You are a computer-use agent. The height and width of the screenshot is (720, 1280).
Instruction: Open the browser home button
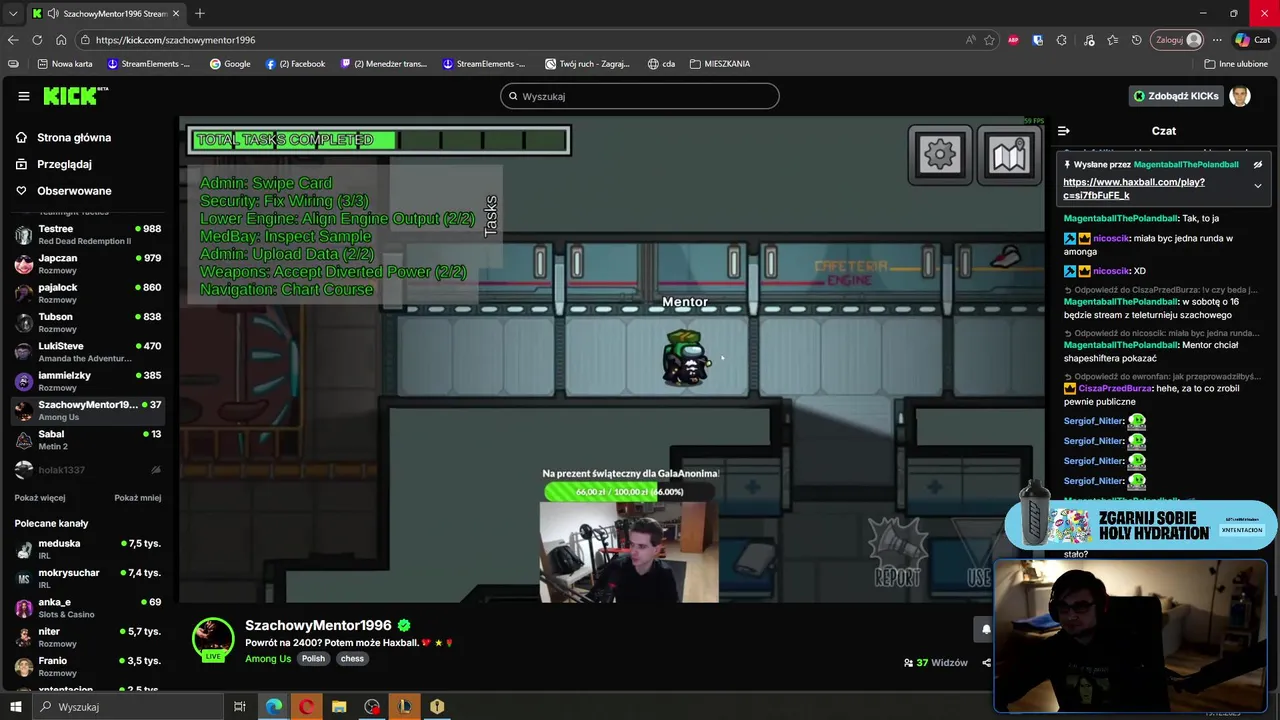pyautogui.click(x=61, y=40)
